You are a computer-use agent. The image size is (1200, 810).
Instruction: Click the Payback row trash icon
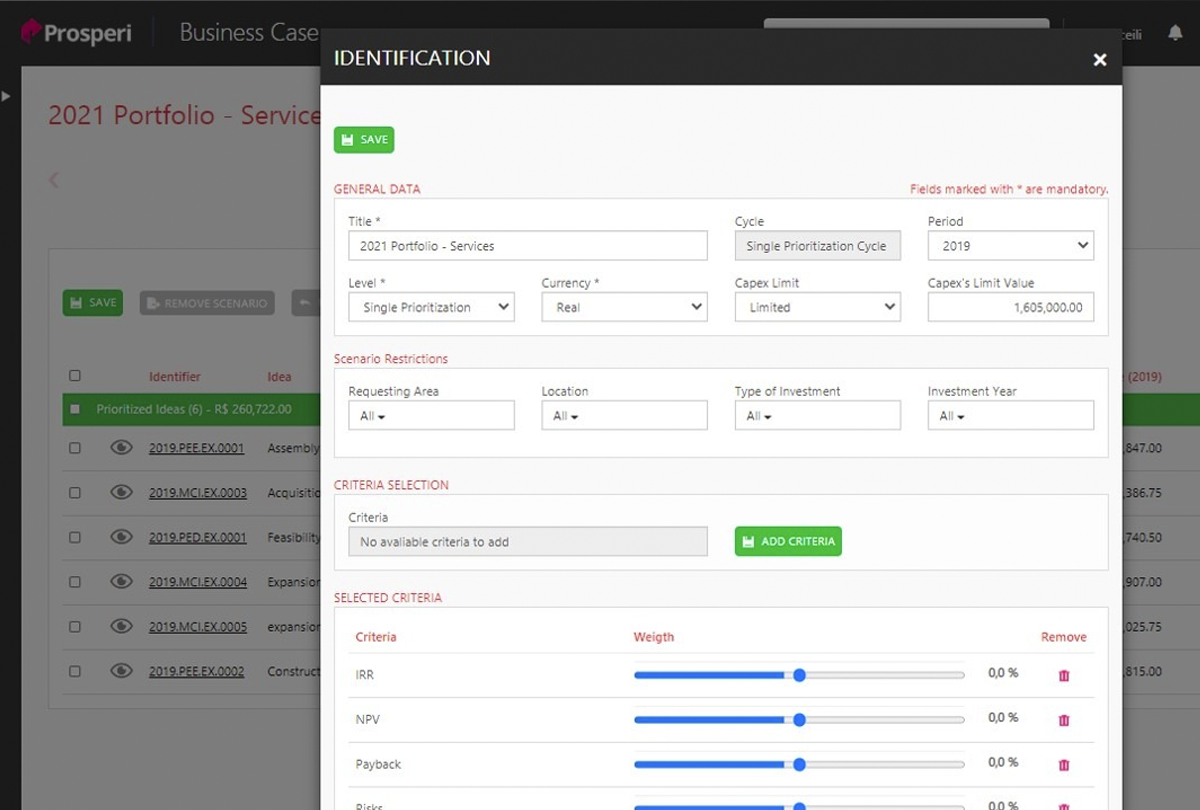(1064, 765)
